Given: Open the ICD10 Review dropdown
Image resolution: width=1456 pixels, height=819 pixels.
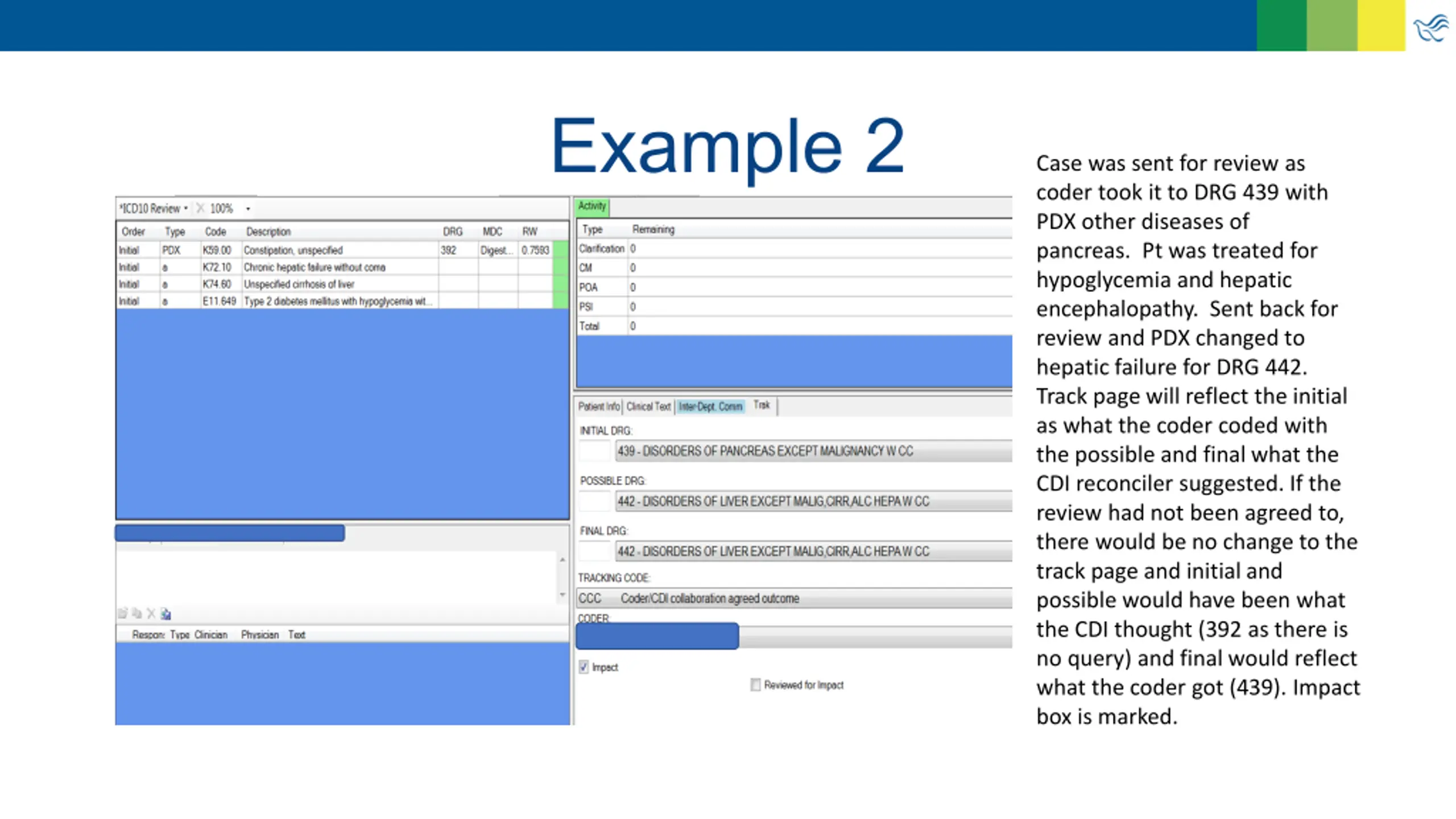Looking at the screenshot, I should (185, 208).
